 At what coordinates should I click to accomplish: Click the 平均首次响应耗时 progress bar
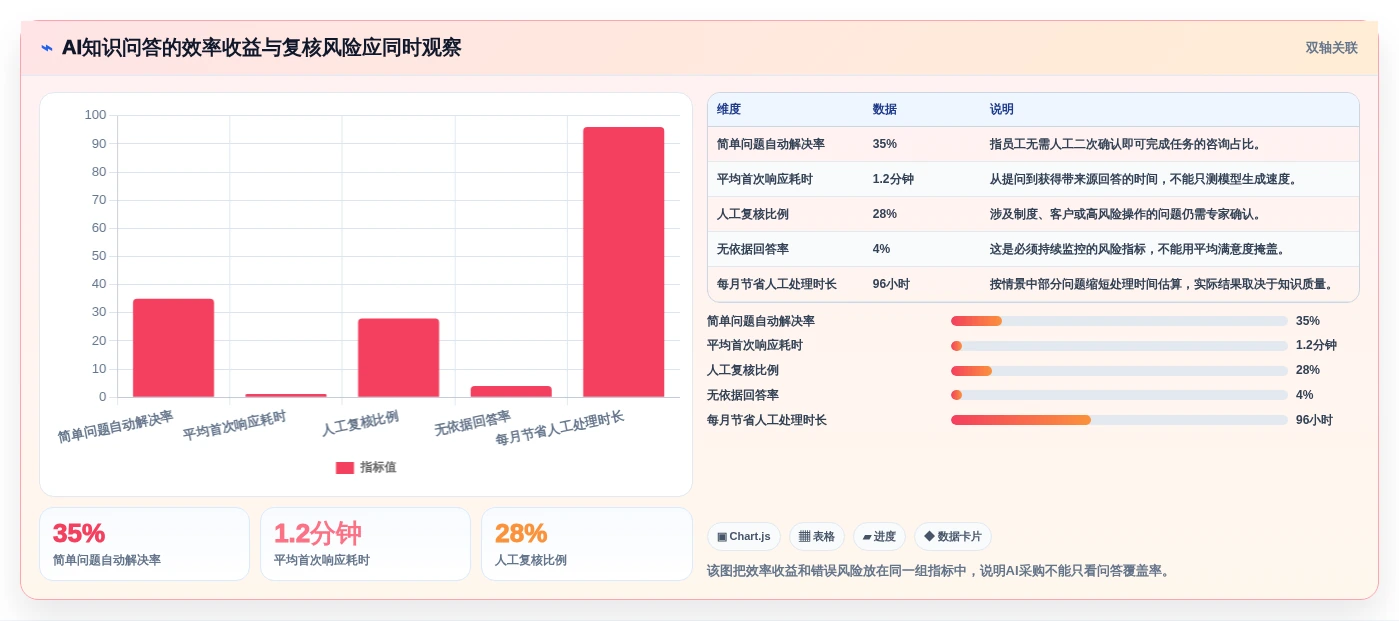click(1119, 346)
